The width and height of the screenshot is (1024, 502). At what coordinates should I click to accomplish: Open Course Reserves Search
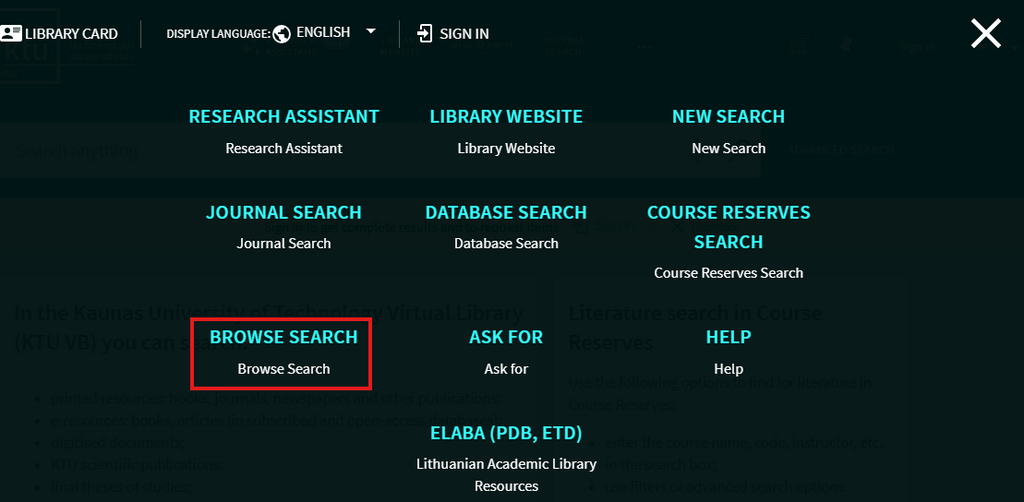(x=728, y=227)
